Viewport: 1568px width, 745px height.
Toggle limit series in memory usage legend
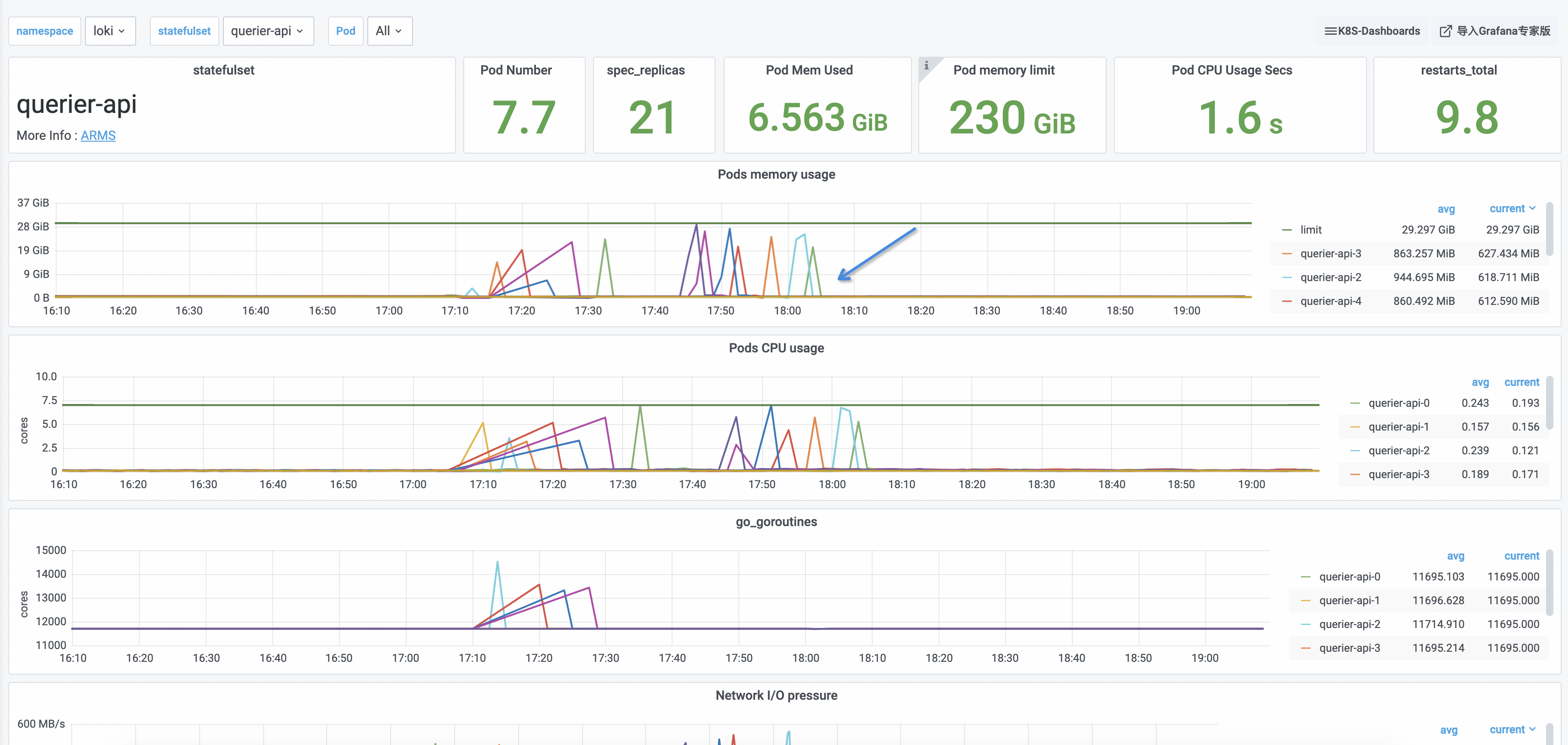click(1310, 229)
